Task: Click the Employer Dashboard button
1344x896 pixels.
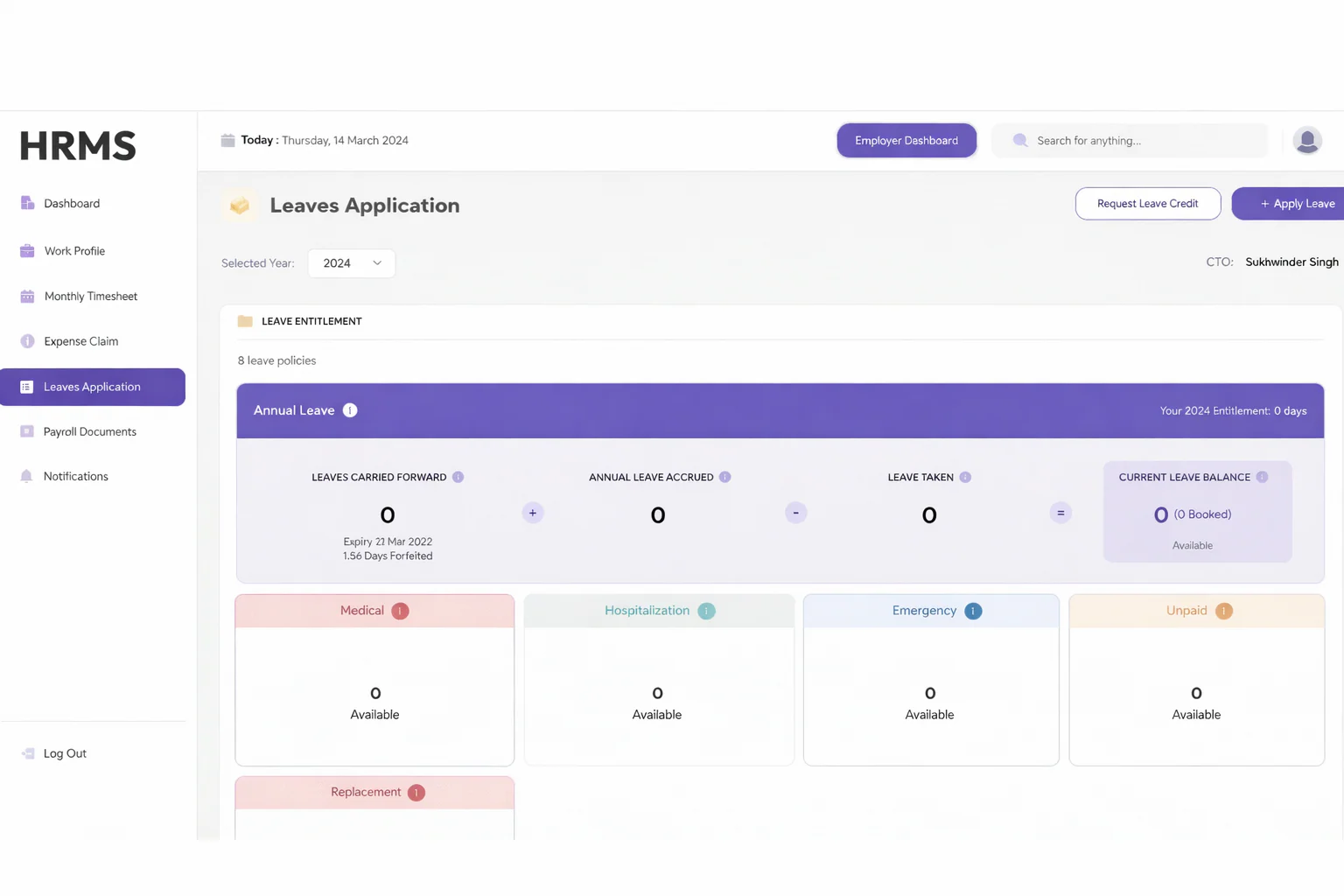Action: click(906, 140)
